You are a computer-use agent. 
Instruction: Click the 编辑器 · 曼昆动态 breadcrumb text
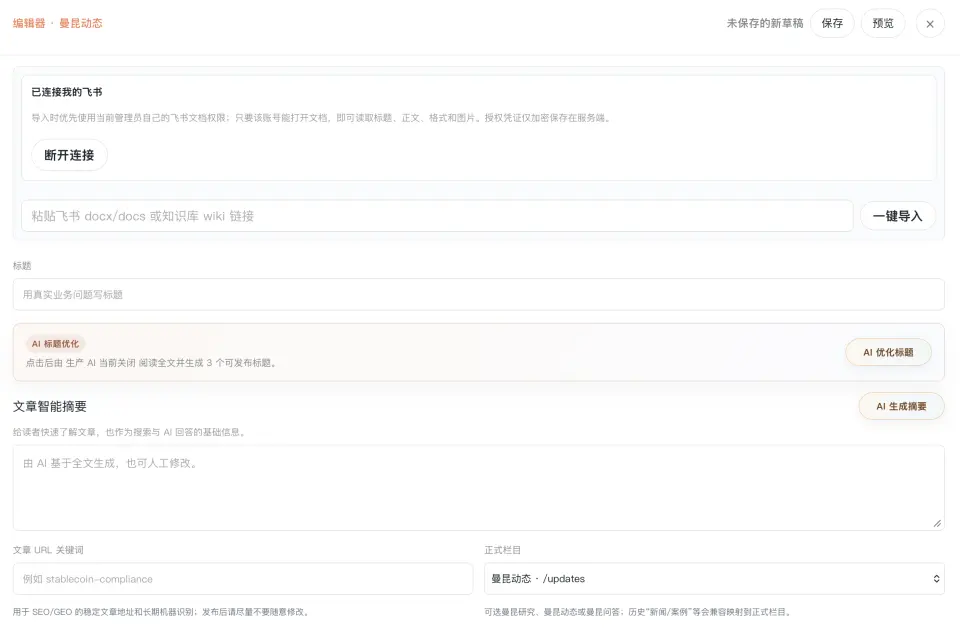pos(58,23)
